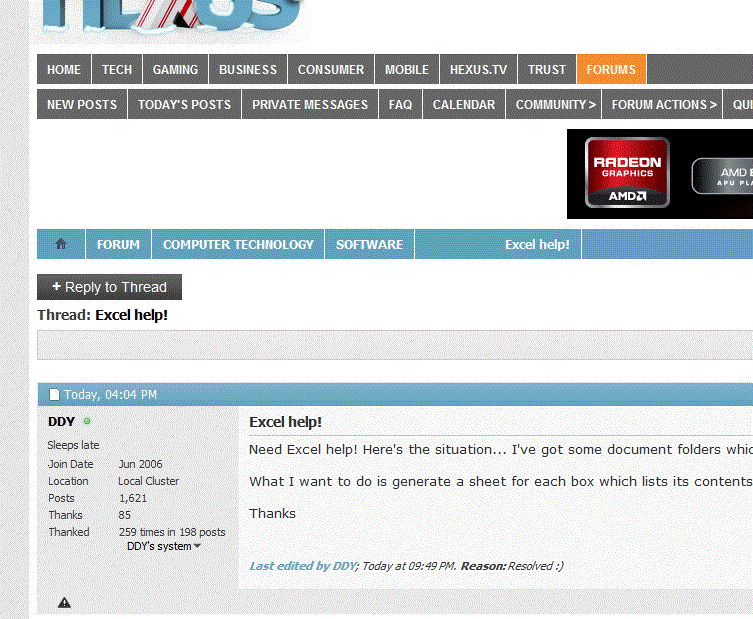Open HEXUS.TV section

click(x=478, y=69)
